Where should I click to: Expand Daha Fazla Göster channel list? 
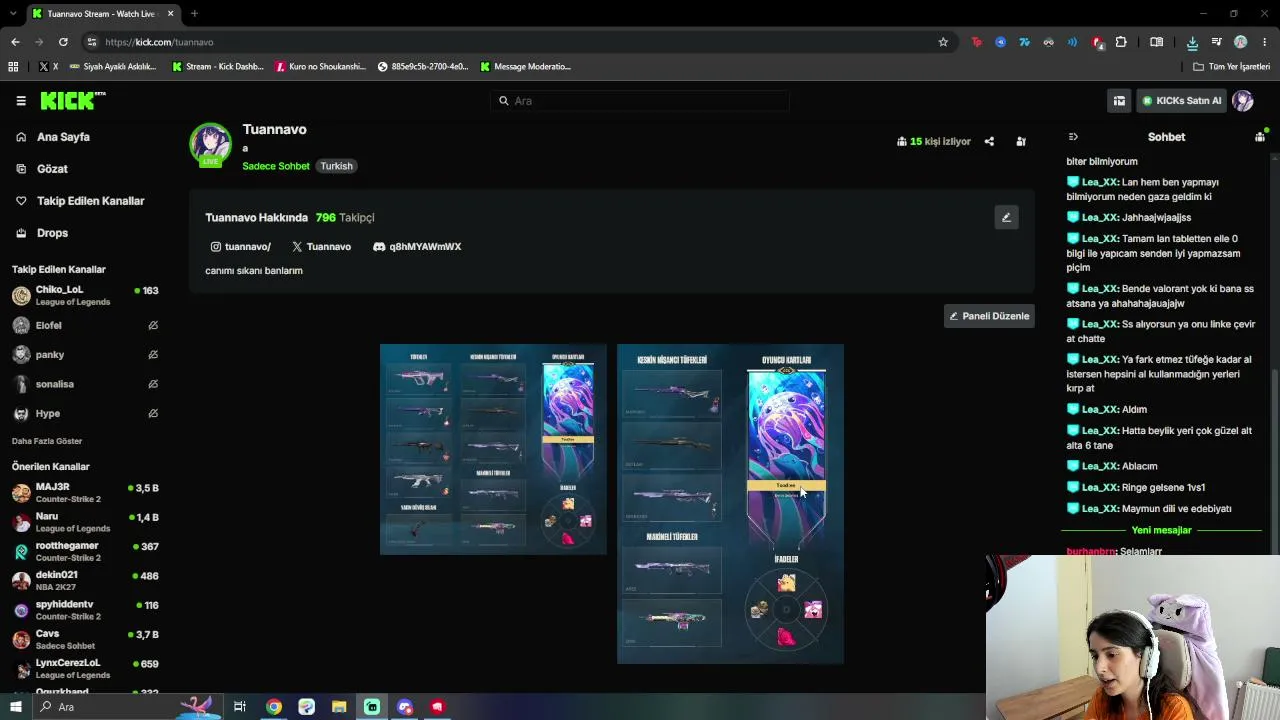click(47, 441)
